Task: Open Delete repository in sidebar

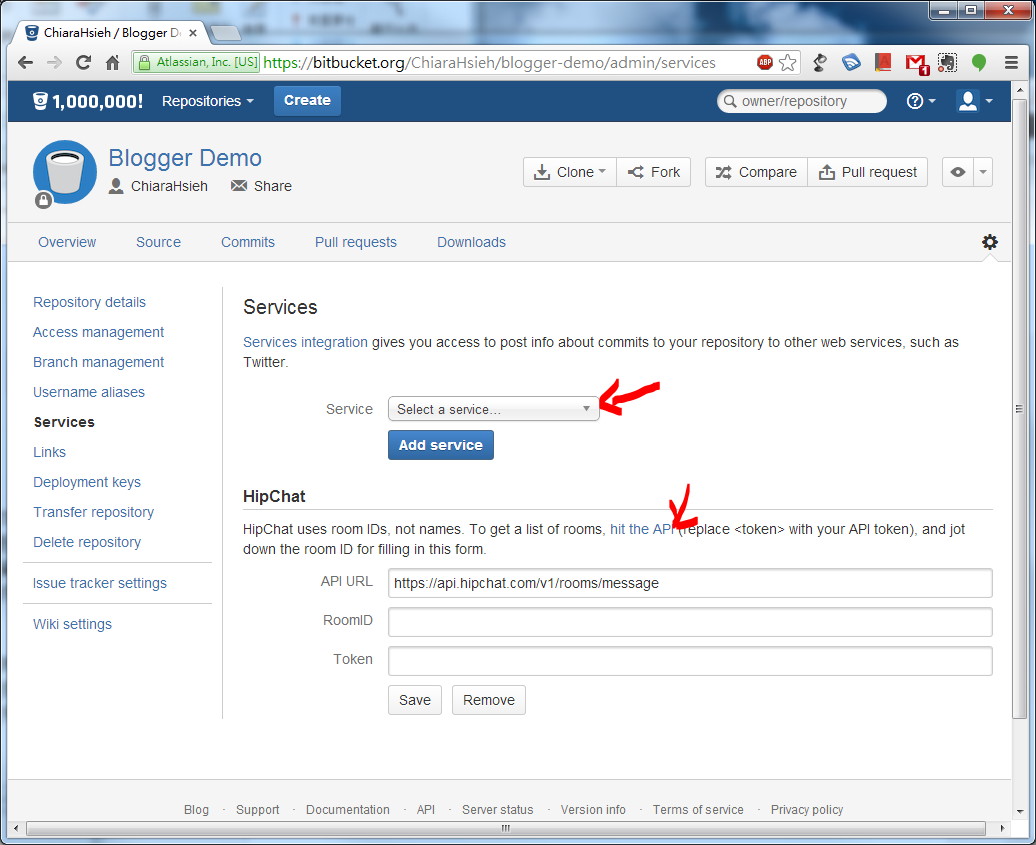Action: [x=87, y=542]
